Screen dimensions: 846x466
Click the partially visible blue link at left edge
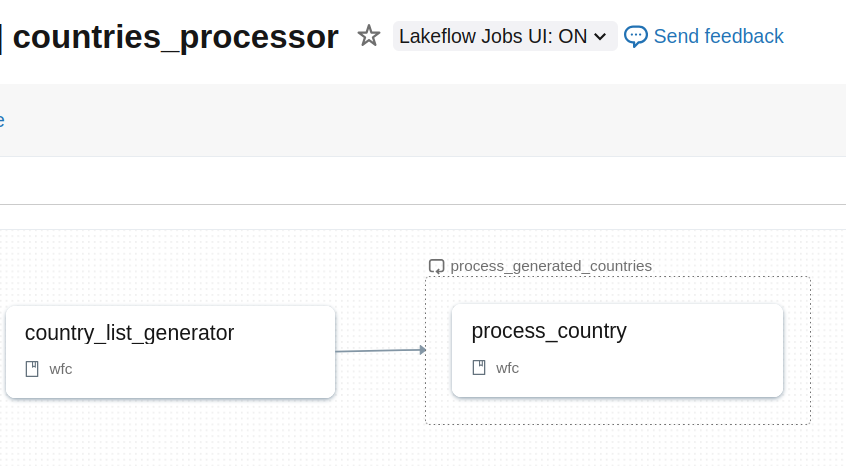tap(2, 121)
